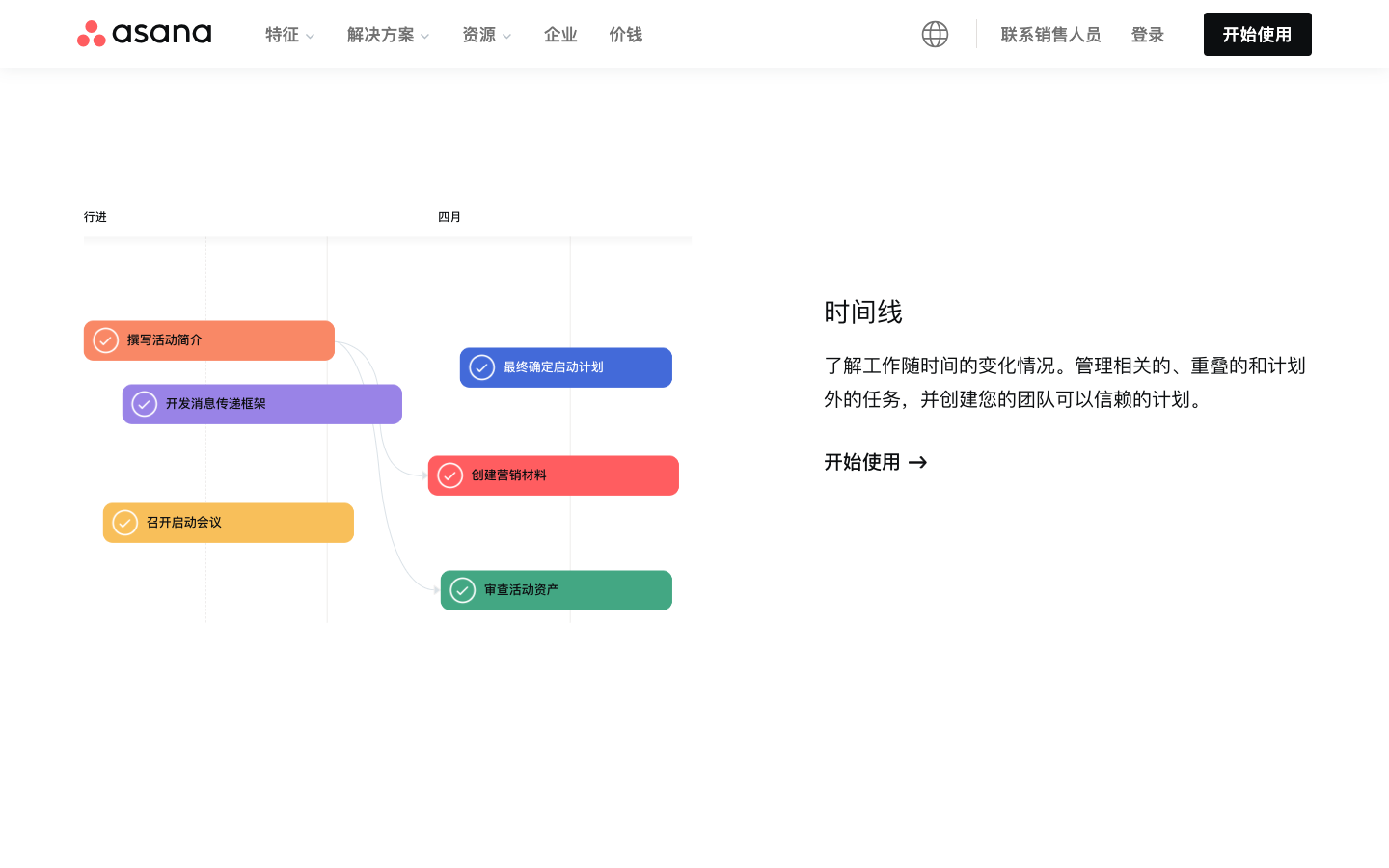This screenshot has width=1389, height=868.
Task: Toggle checkmark on 最终确定启动计划 task
Action: click(x=482, y=367)
